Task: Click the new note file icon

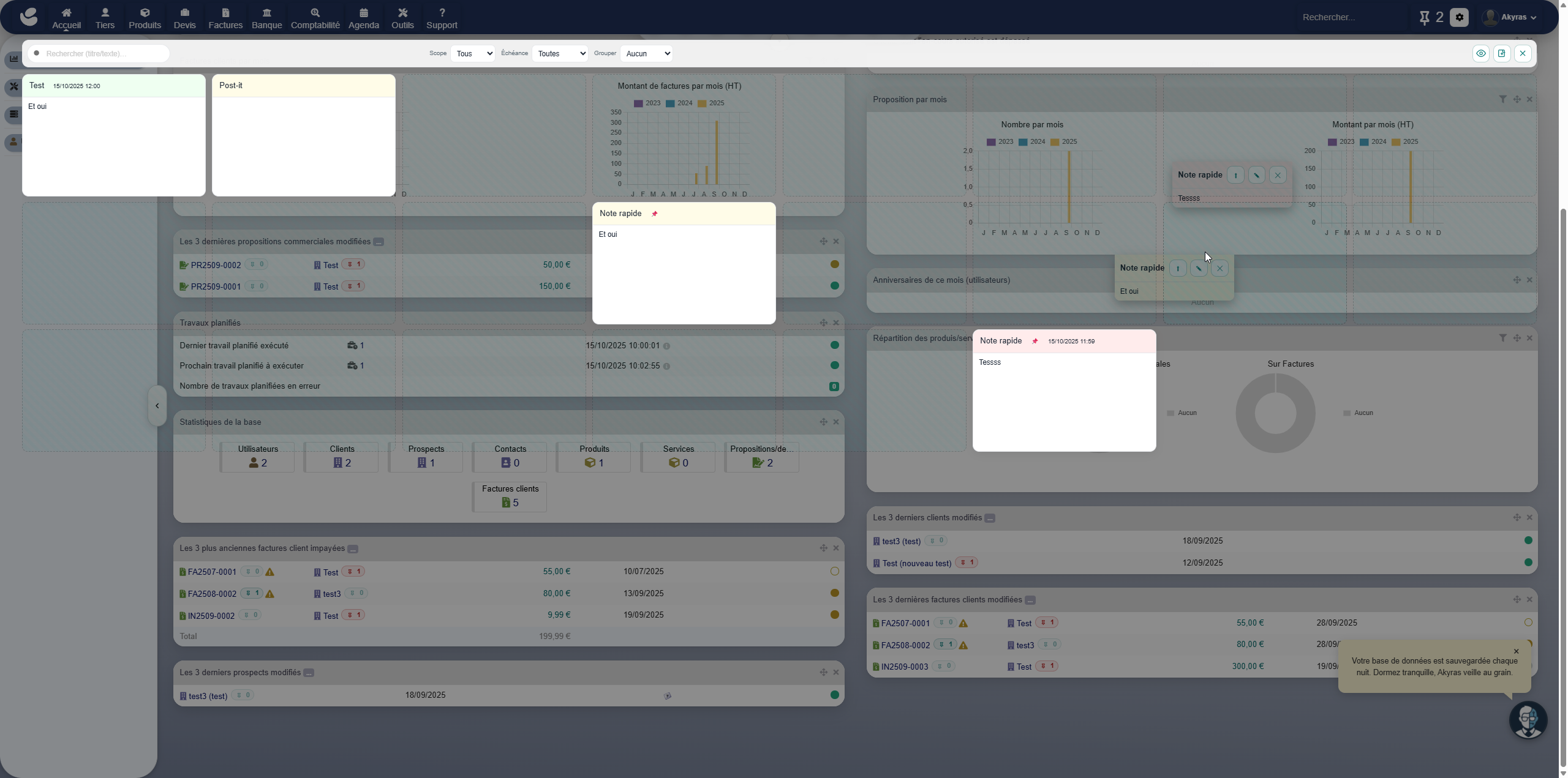Action: [1502, 54]
